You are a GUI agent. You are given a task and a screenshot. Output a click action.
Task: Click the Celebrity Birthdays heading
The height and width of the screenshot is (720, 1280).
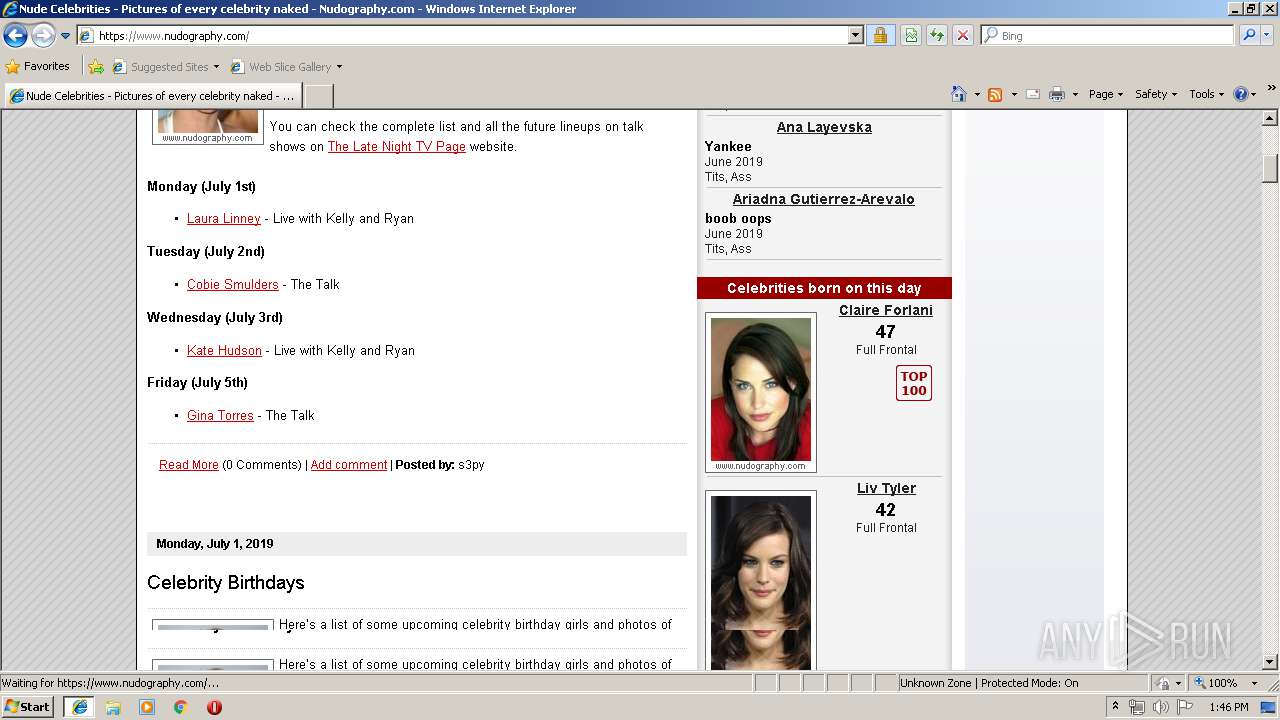coord(225,582)
